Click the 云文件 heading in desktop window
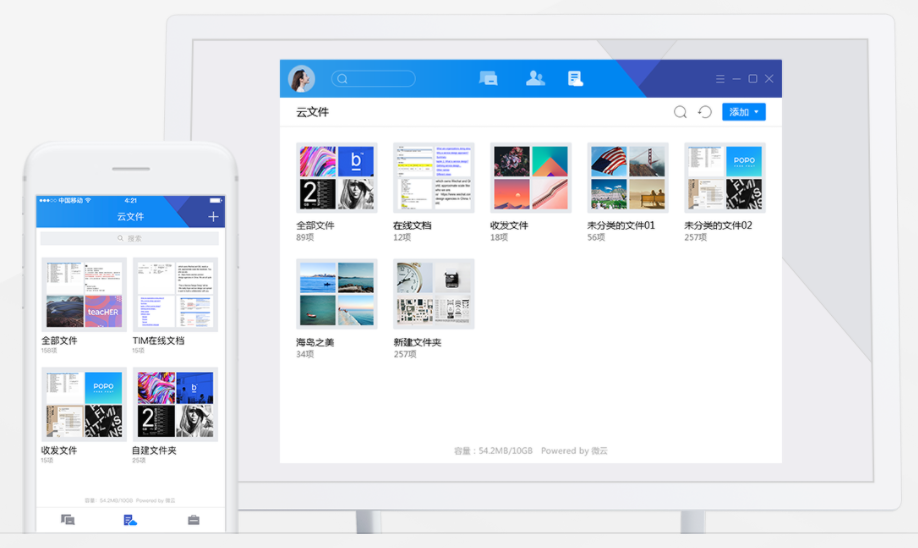The width and height of the screenshot is (918, 548). pyautogui.click(x=313, y=112)
